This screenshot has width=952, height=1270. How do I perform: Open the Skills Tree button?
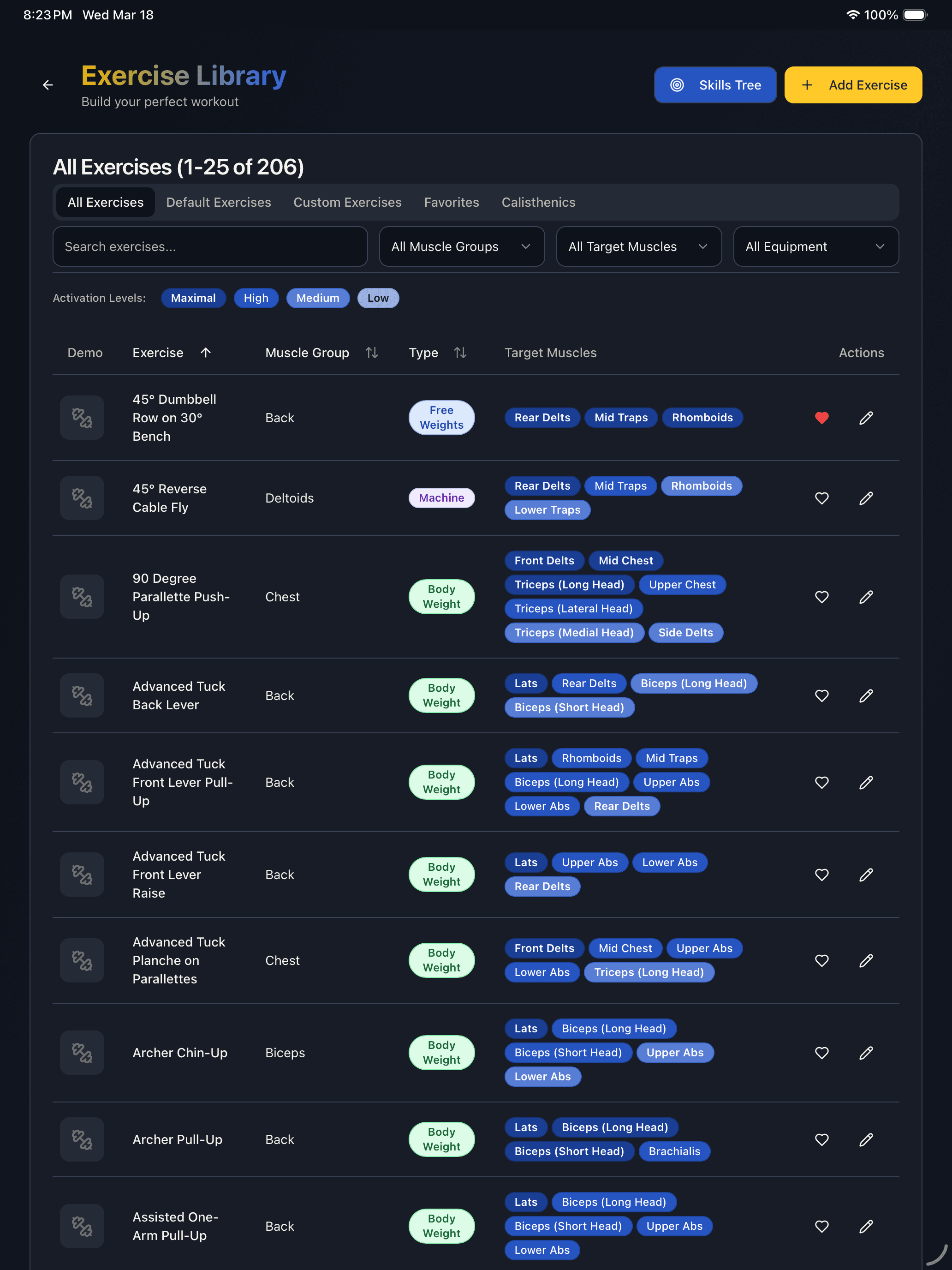715,85
